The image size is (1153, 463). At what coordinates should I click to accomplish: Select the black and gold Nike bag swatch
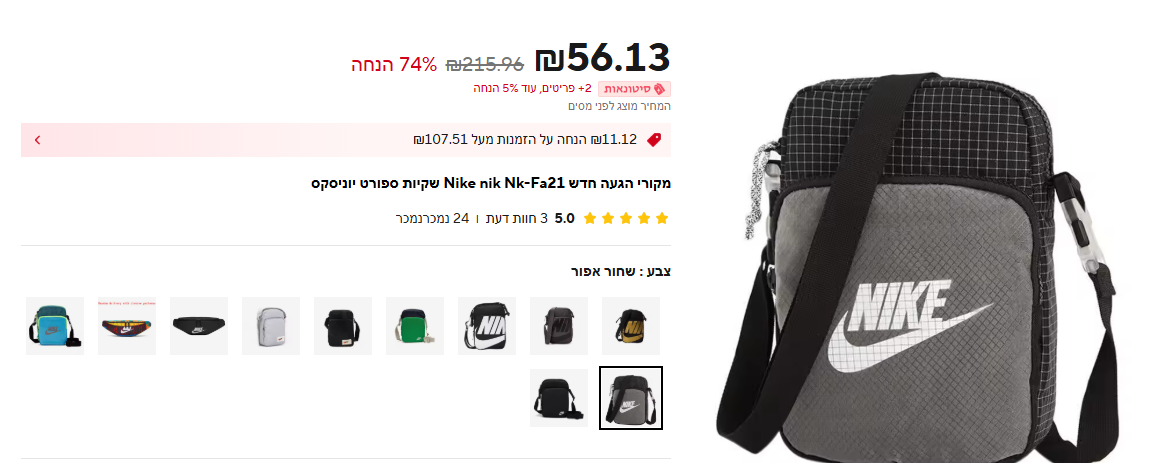(x=631, y=326)
